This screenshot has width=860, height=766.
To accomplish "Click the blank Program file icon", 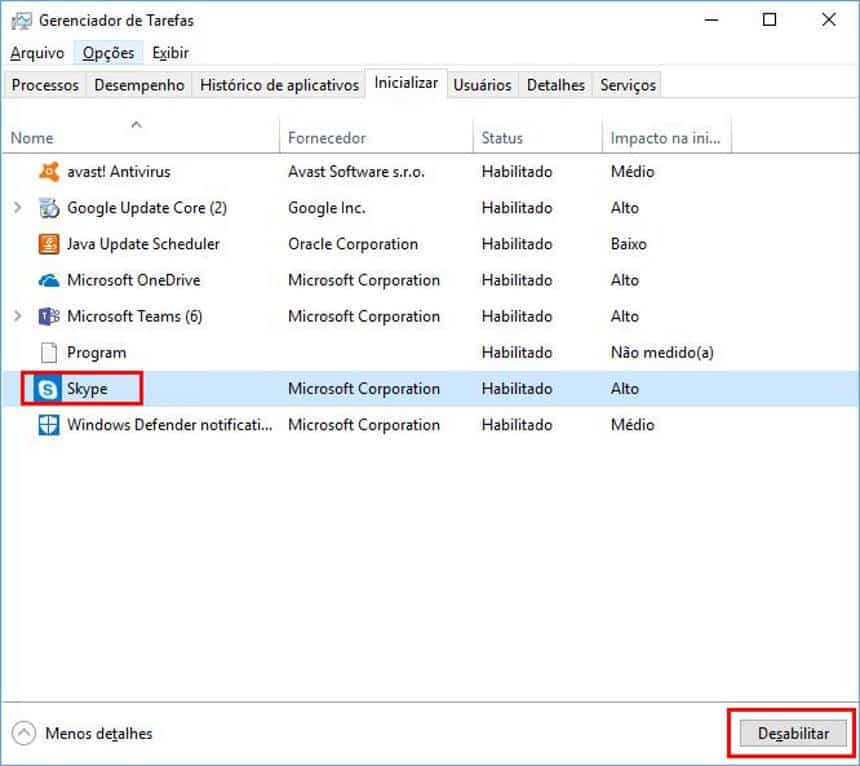I will coord(49,353).
